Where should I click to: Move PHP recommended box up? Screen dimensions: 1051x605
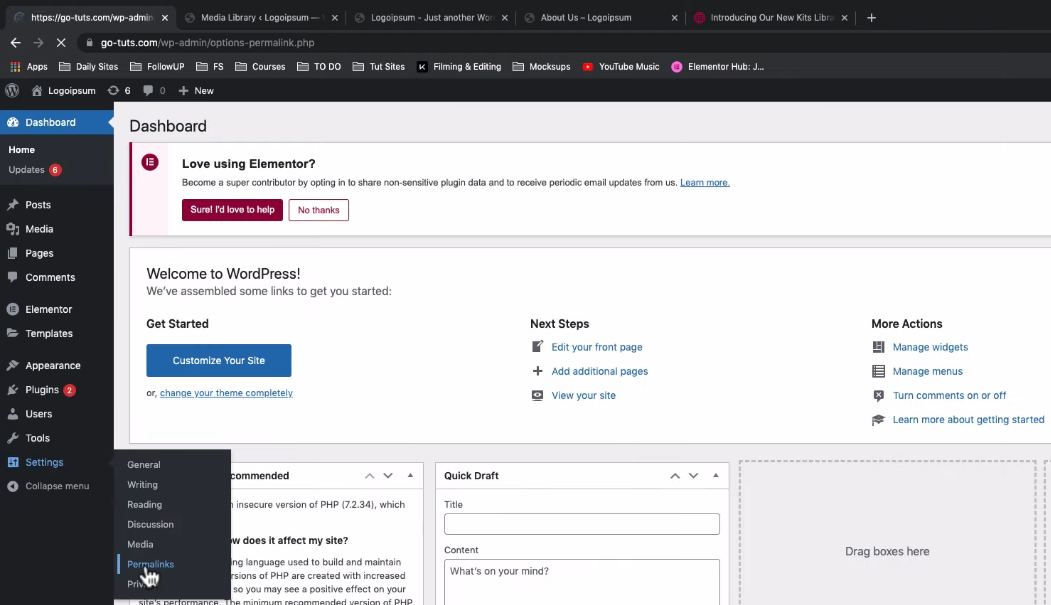coord(369,476)
